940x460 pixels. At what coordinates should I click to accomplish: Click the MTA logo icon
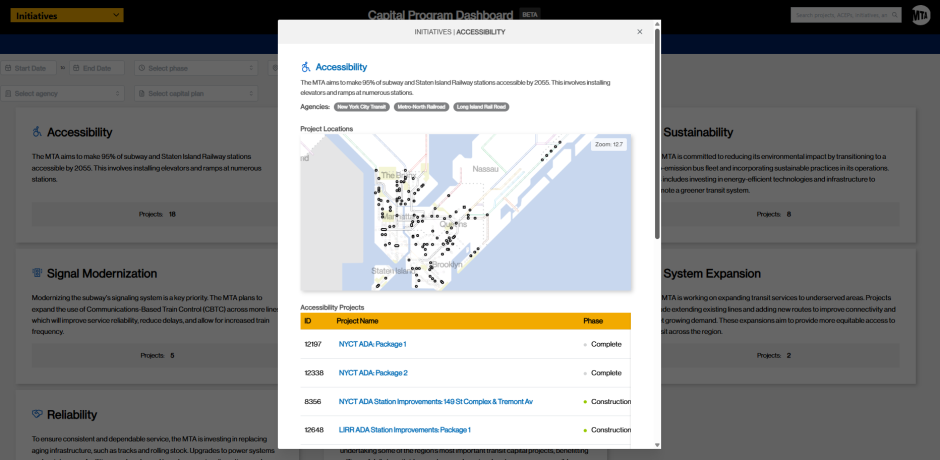click(x=921, y=16)
